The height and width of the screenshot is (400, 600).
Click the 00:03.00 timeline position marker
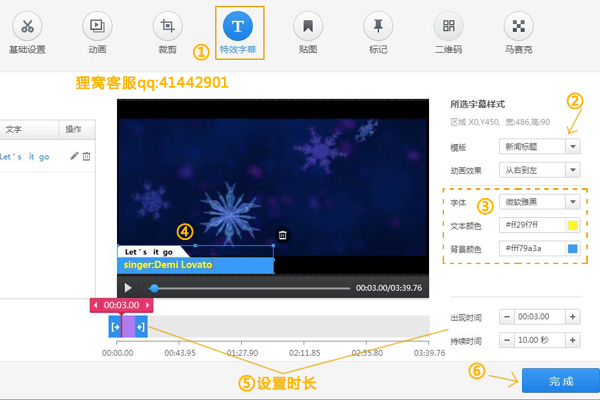[x=121, y=305]
